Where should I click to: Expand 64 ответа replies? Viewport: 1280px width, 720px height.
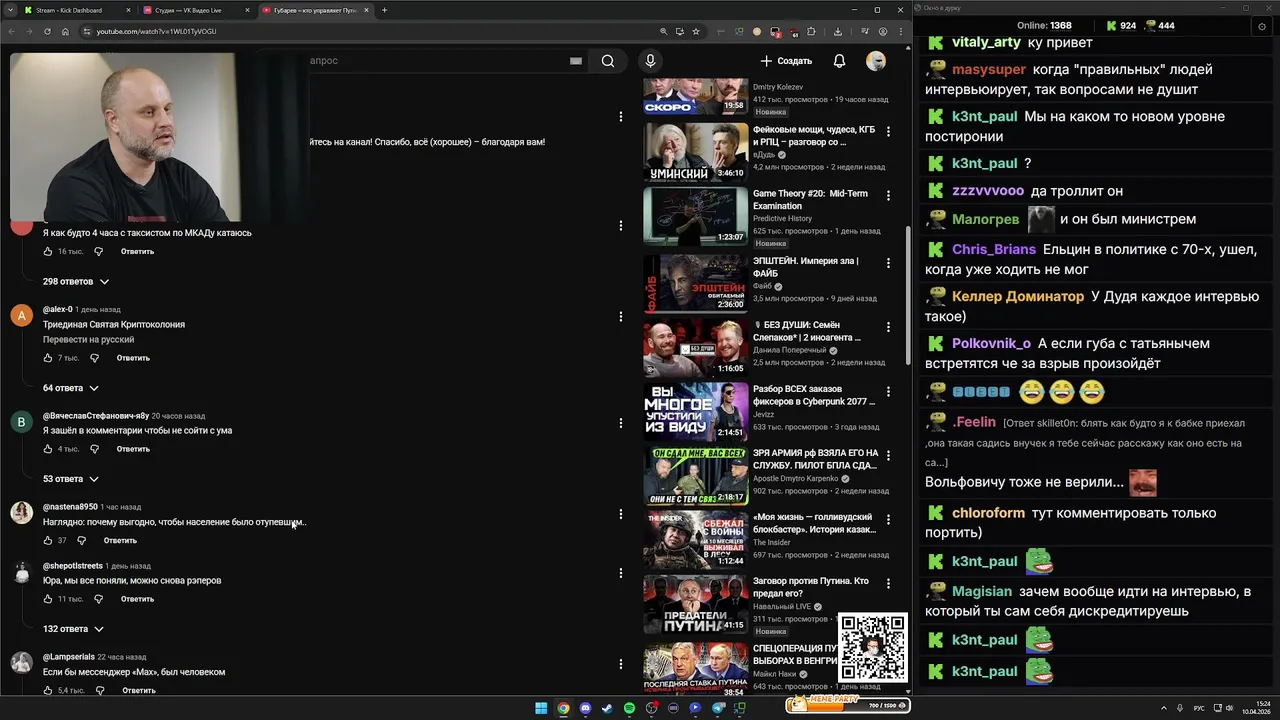71,388
